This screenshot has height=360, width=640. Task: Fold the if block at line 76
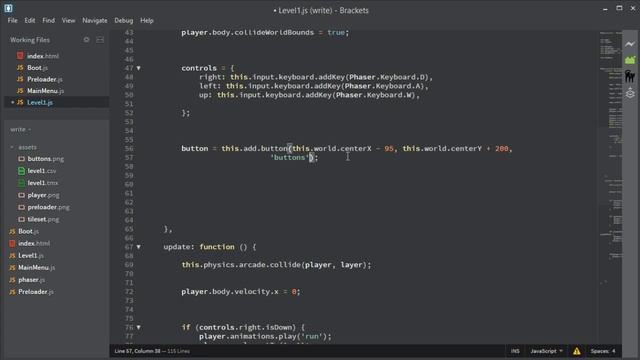tap(139, 327)
